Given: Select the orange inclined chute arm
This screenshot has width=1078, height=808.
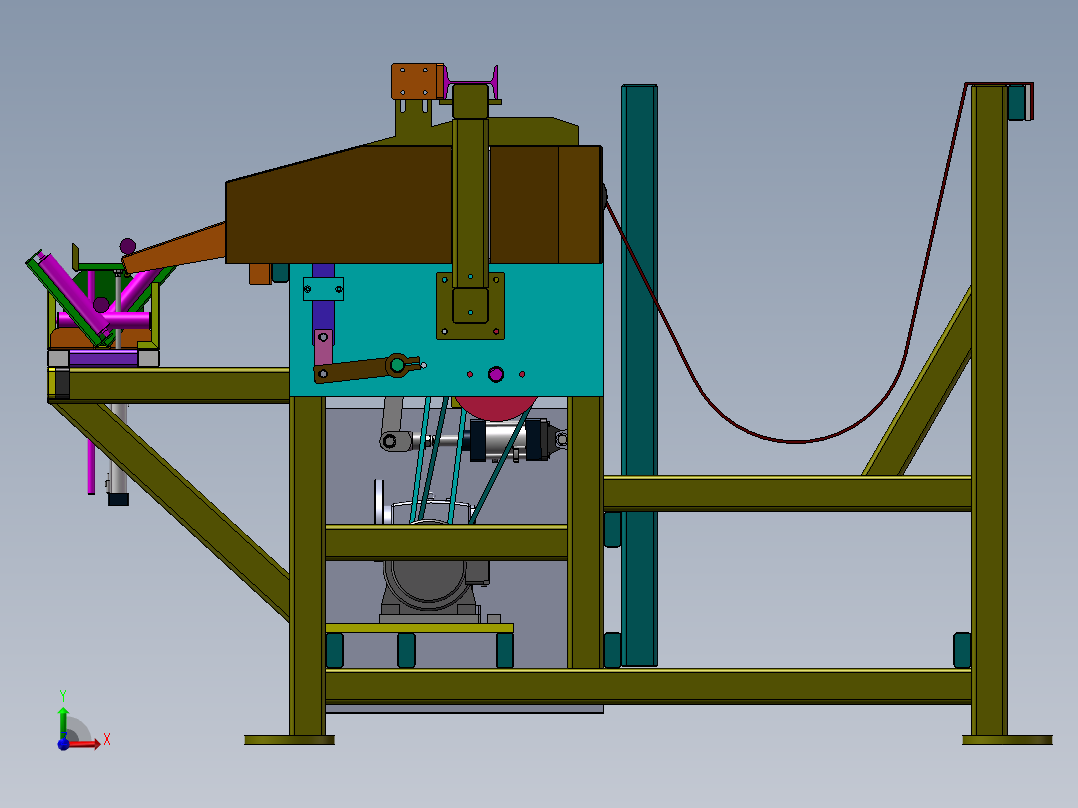Looking at the screenshot, I should [x=175, y=249].
